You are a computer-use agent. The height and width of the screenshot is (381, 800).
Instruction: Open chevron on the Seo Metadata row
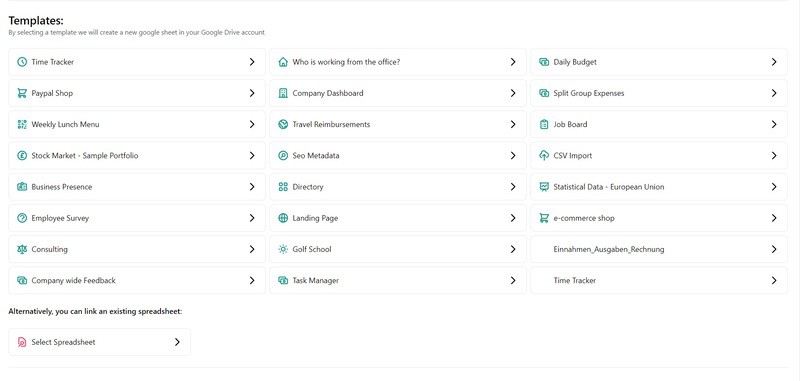coord(513,156)
